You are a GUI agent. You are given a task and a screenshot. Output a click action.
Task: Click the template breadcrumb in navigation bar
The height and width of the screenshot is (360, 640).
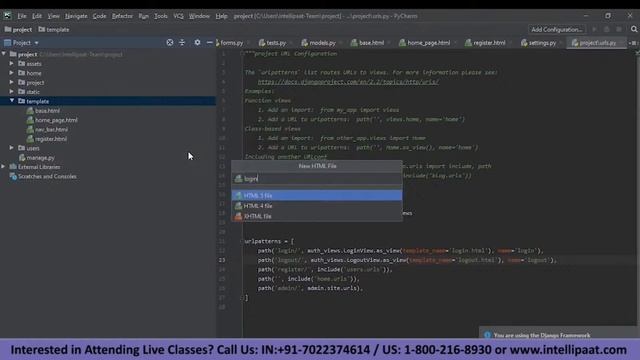point(53,29)
